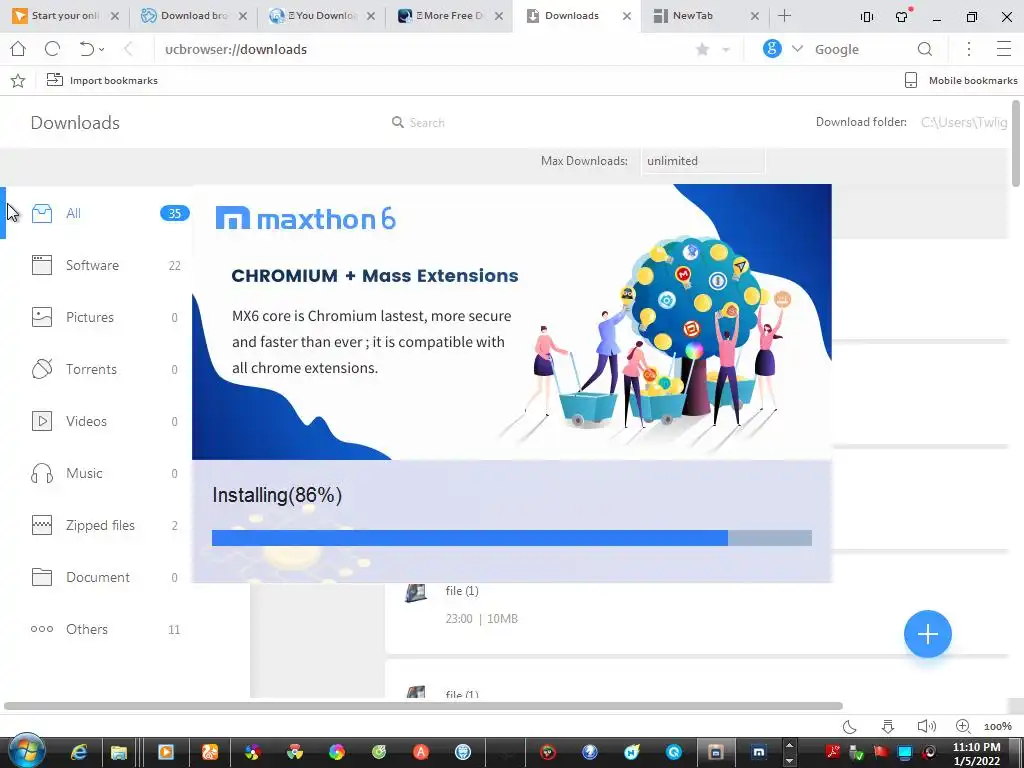Open the search engine chevron dropdown
The width and height of the screenshot is (1024, 768).
click(797, 49)
